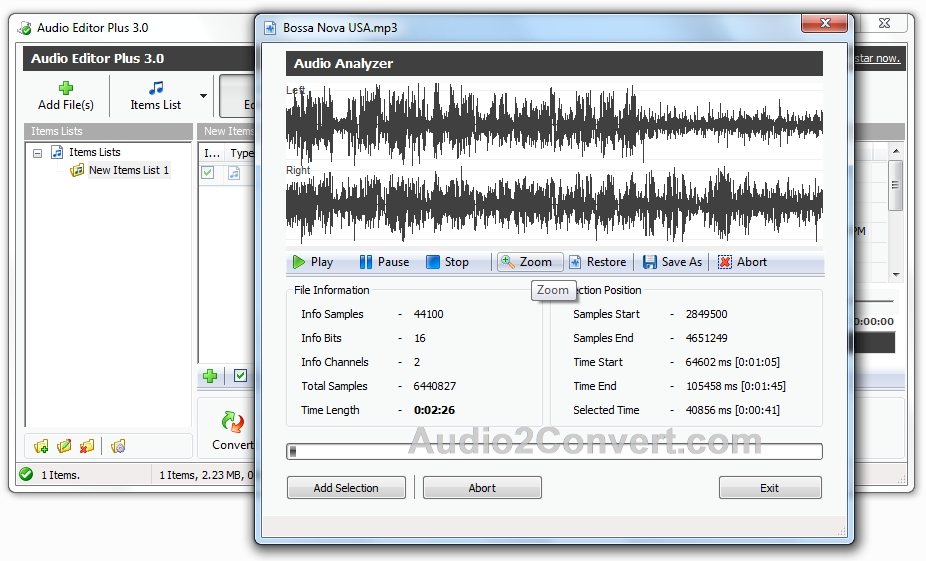Click the red Abort toolbar icon
The width and height of the screenshot is (926, 561).
(x=725, y=262)
